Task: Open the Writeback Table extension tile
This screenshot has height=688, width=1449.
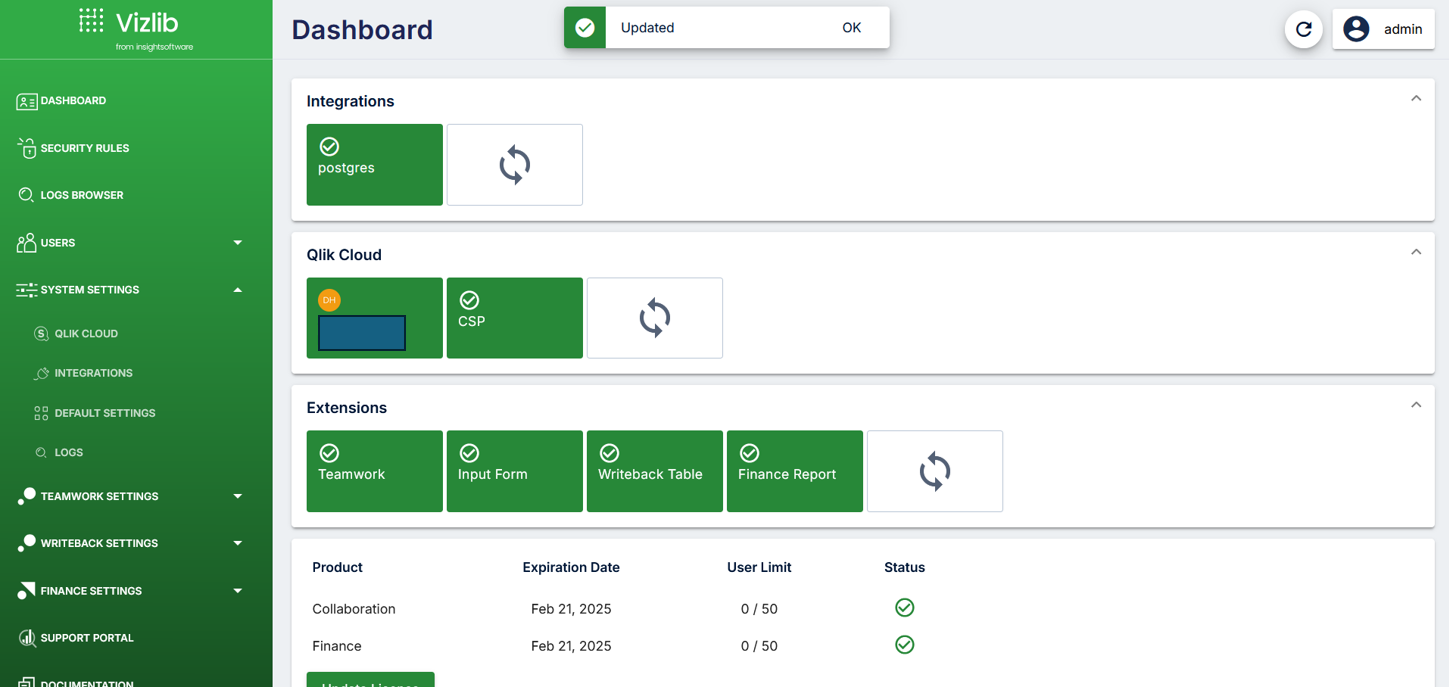Action: [x=655, y=471]
